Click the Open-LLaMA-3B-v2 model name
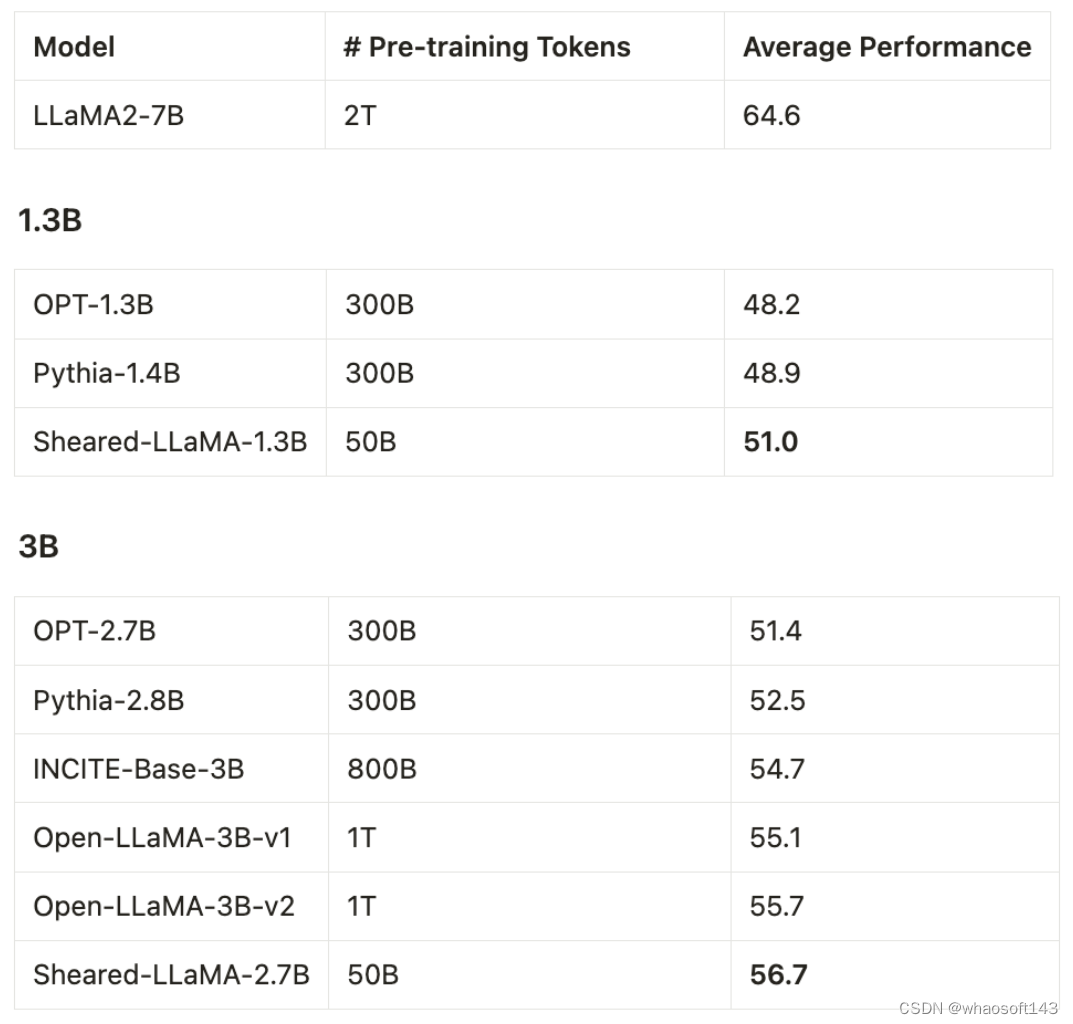Screen dimensions: 1073x1024 click(164, 906)
